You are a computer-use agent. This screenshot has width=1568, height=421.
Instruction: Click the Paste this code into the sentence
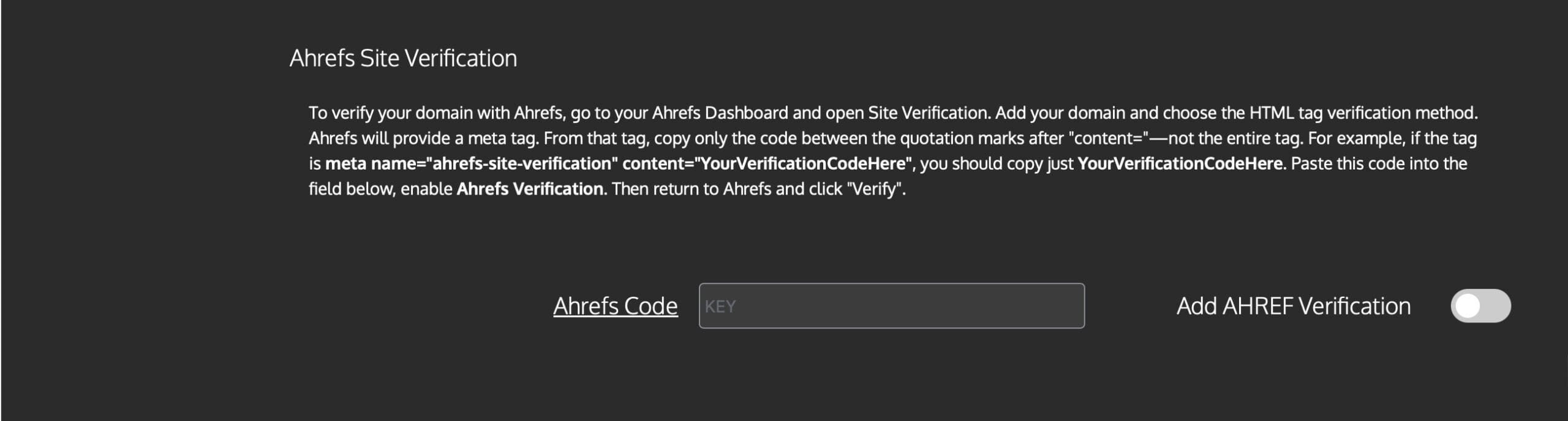[1378, 164]
